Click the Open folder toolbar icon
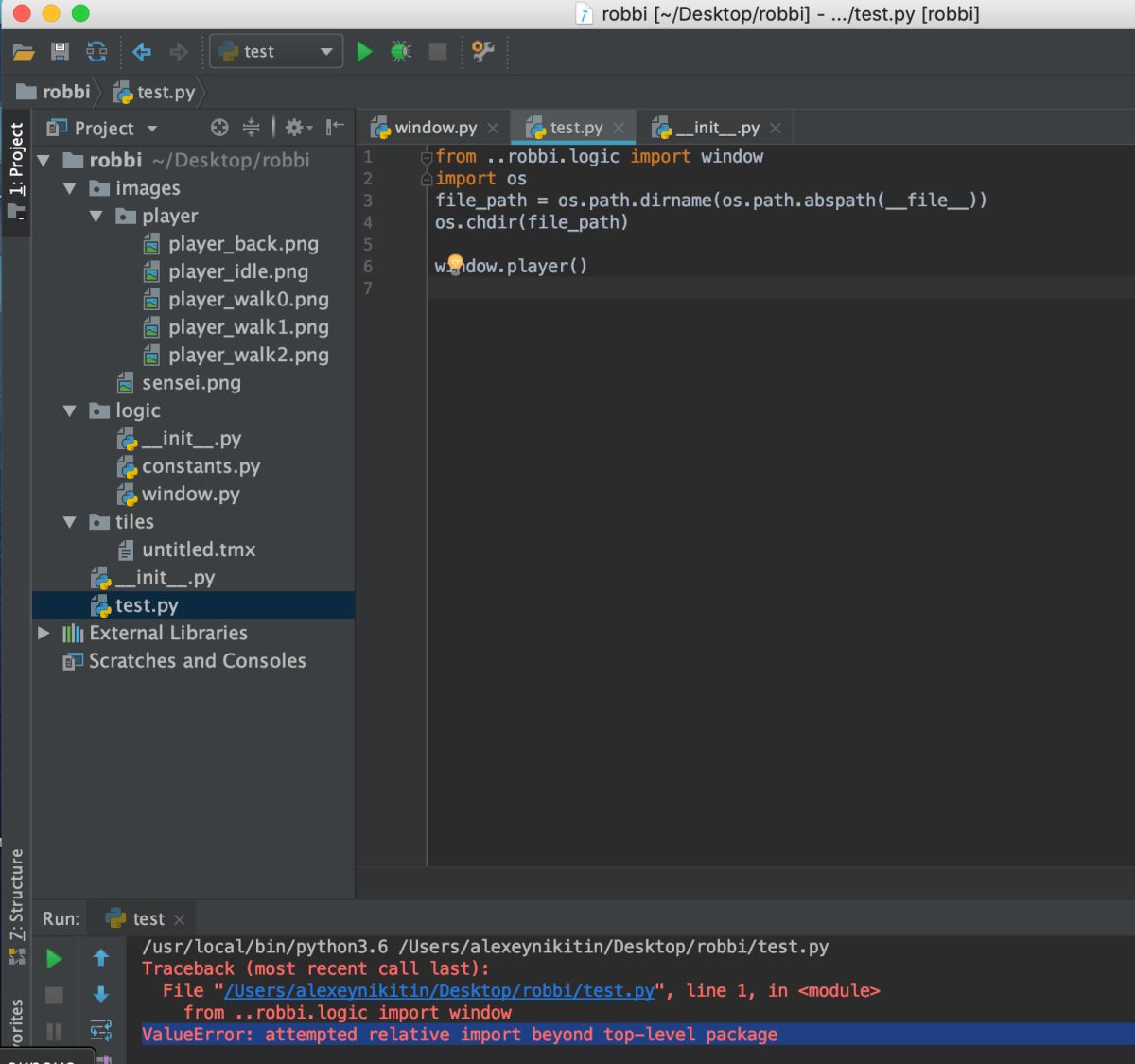This screenshot has width=1135, height=1064. pyautogui.click(x=24, y=52)
